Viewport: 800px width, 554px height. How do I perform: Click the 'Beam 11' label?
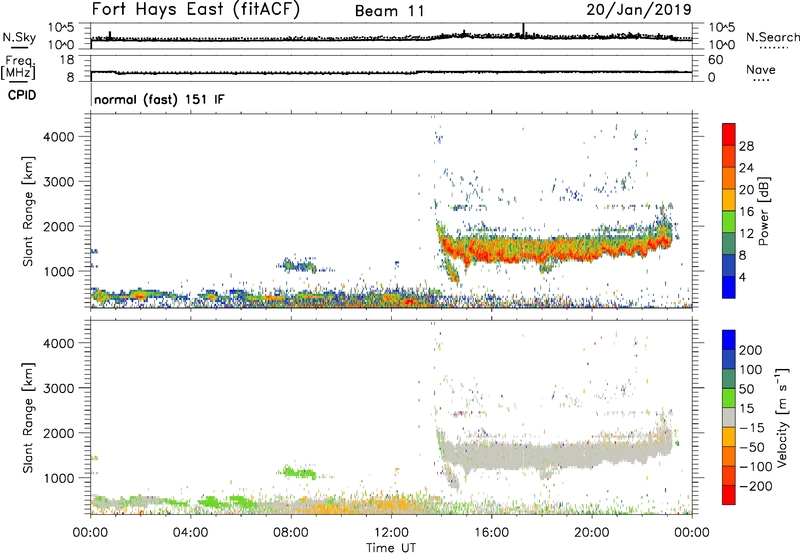point(390,11)
